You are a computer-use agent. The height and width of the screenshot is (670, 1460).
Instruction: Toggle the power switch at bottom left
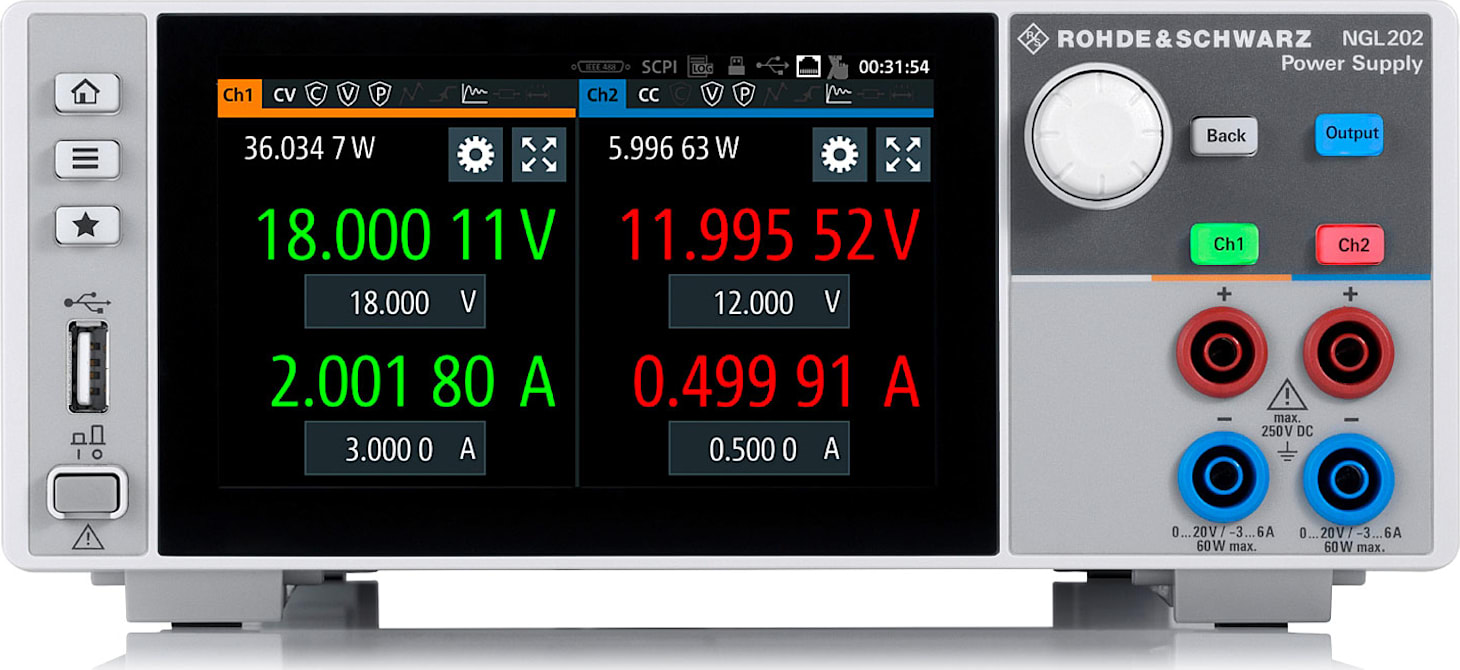[x=87, y=492]
